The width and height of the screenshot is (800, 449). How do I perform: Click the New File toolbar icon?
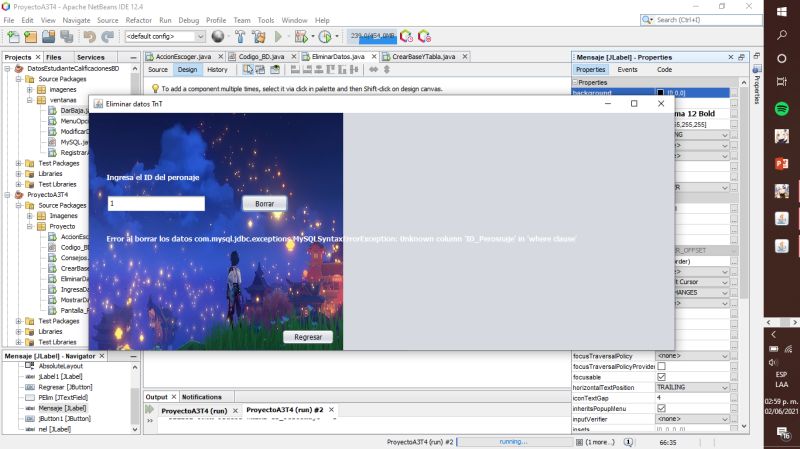[x=13, y=36]
